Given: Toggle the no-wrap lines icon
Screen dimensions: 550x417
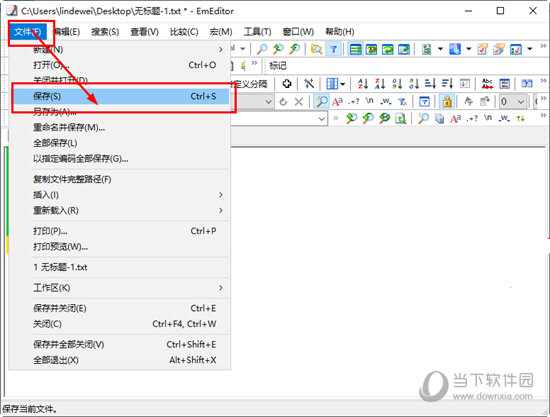Looking at the screenshot, I should (x=356, y=49).
